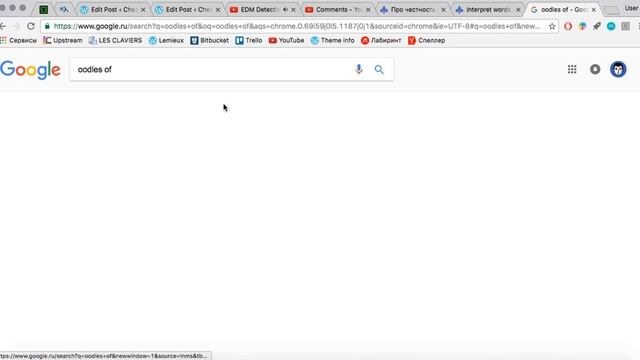
Task: Open the YouTube bookmark
Action: point(287,40)
